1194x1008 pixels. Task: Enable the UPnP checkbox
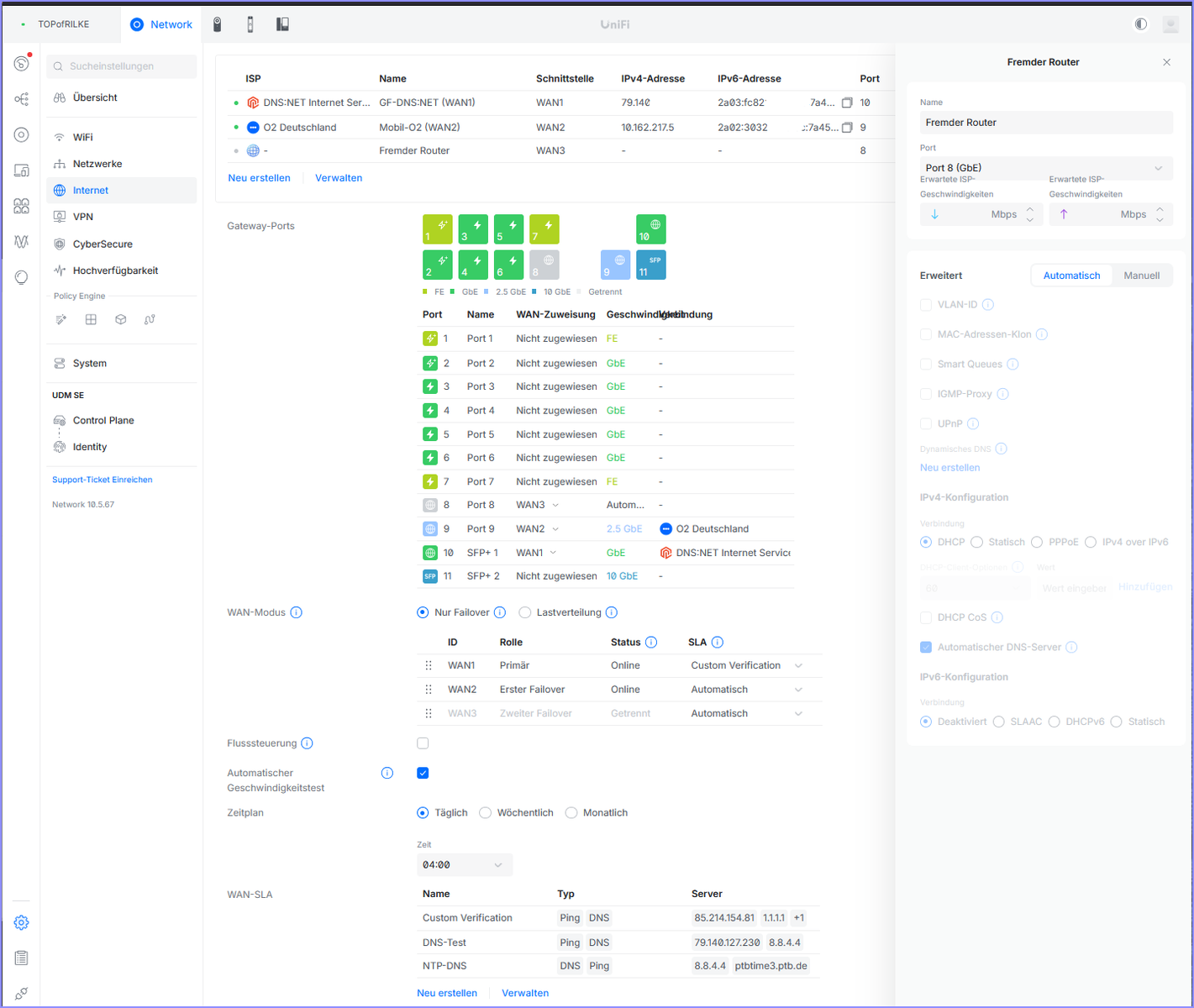[926, 424]
